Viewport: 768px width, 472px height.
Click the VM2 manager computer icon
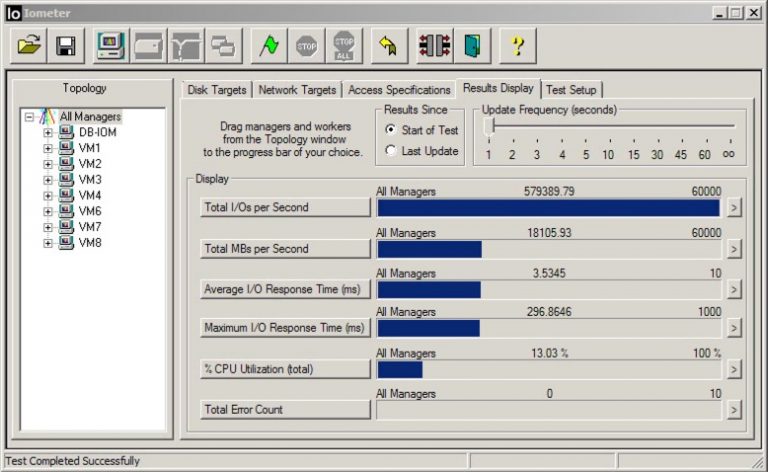[66, 164]
